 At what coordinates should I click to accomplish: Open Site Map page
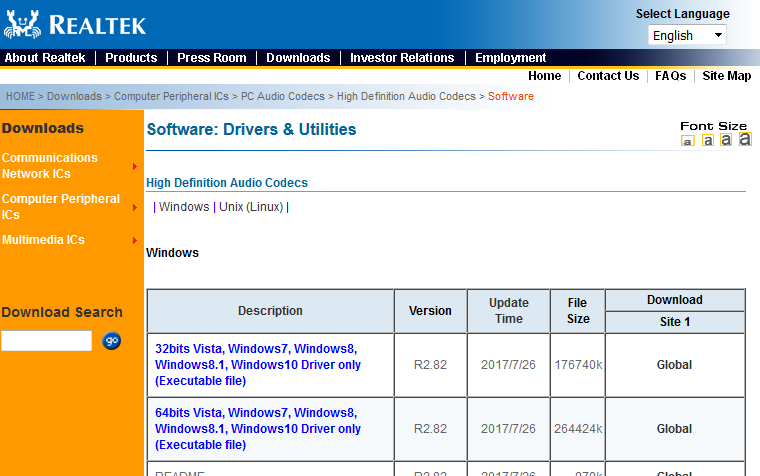click(x=727, y=76)
